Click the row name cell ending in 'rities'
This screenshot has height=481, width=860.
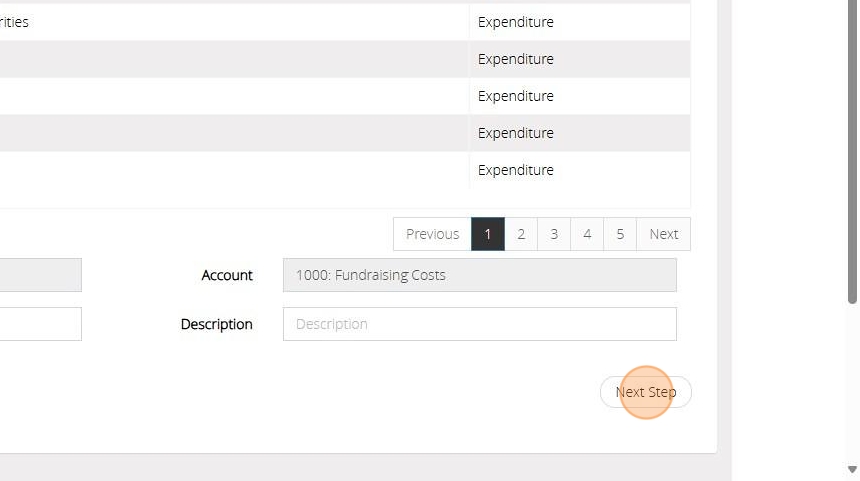pyautogui.click(x=15, y=22)
